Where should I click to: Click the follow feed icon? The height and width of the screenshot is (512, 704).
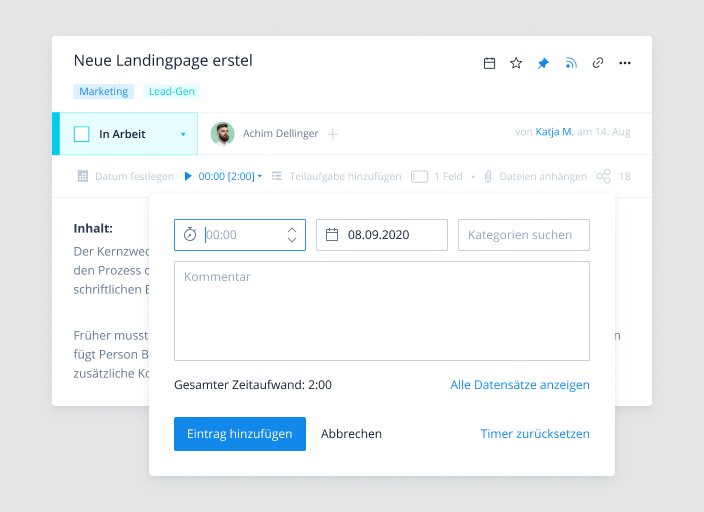pos(571,63)
